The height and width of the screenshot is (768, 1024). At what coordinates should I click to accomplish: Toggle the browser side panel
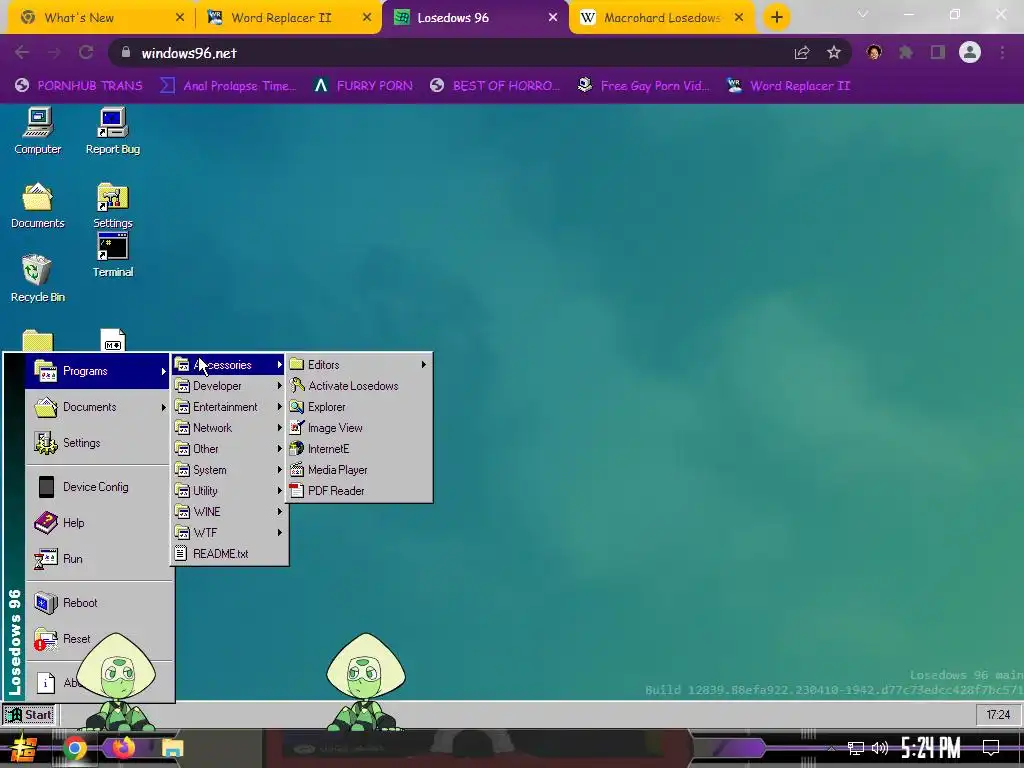938,52
